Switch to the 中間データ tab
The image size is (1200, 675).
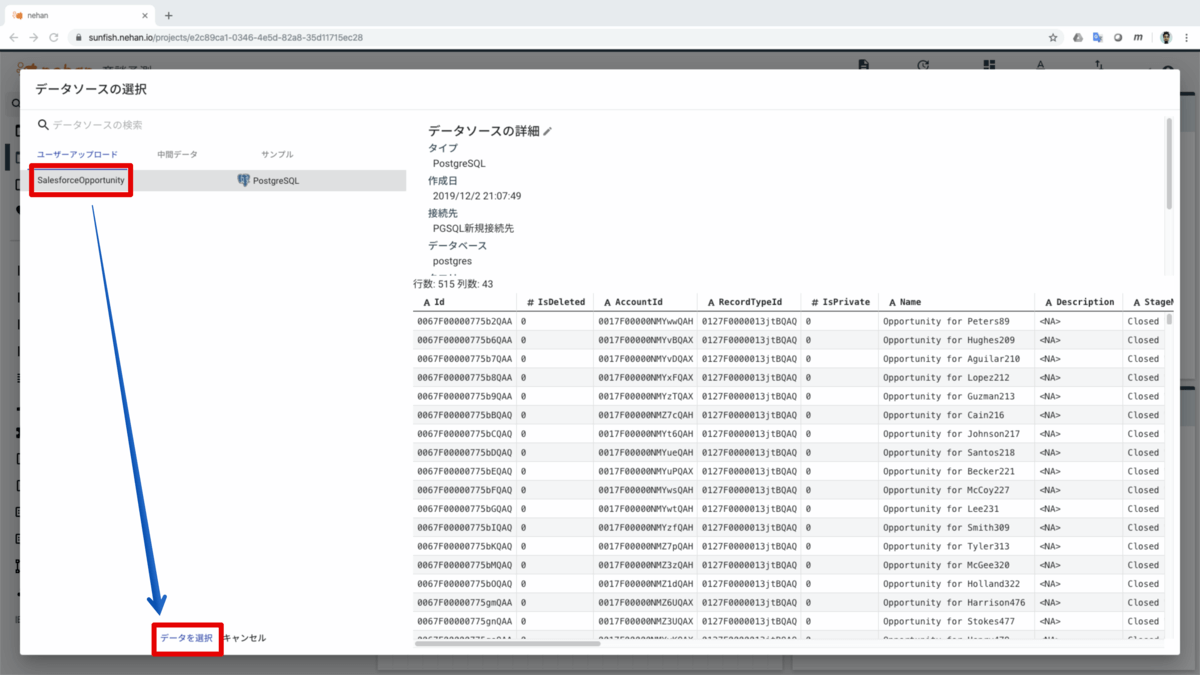(x=177, y=155)
